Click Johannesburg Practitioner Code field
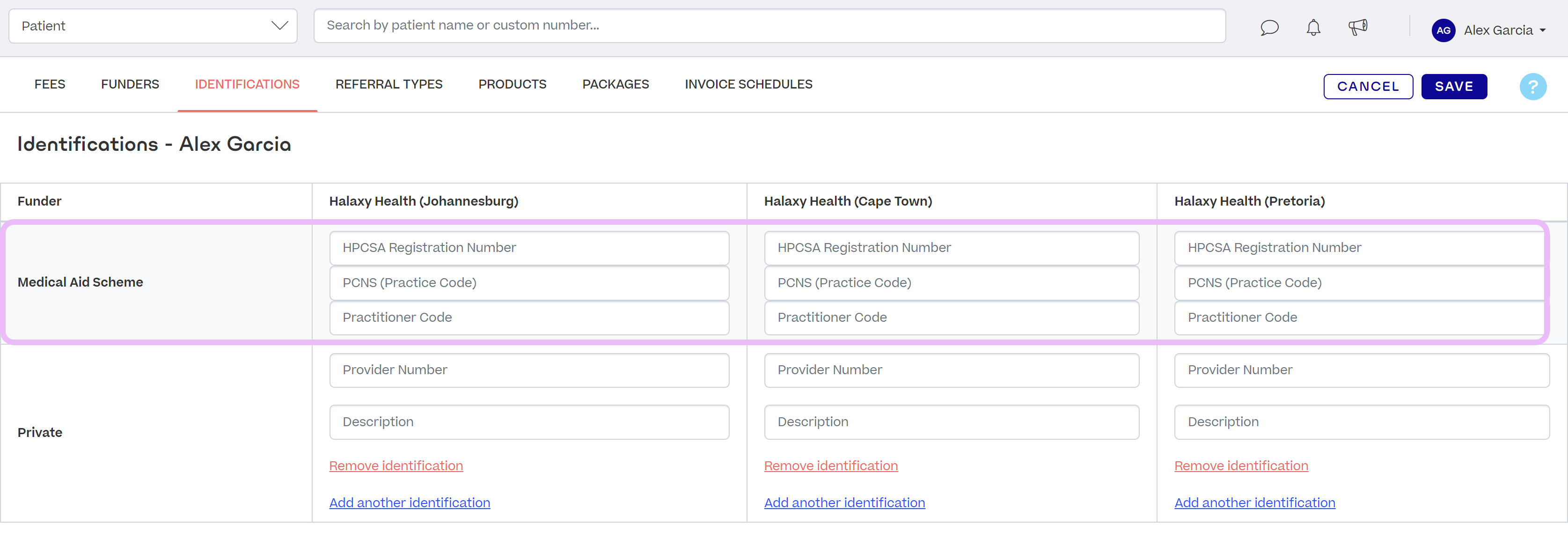 [x=529, y=318]
